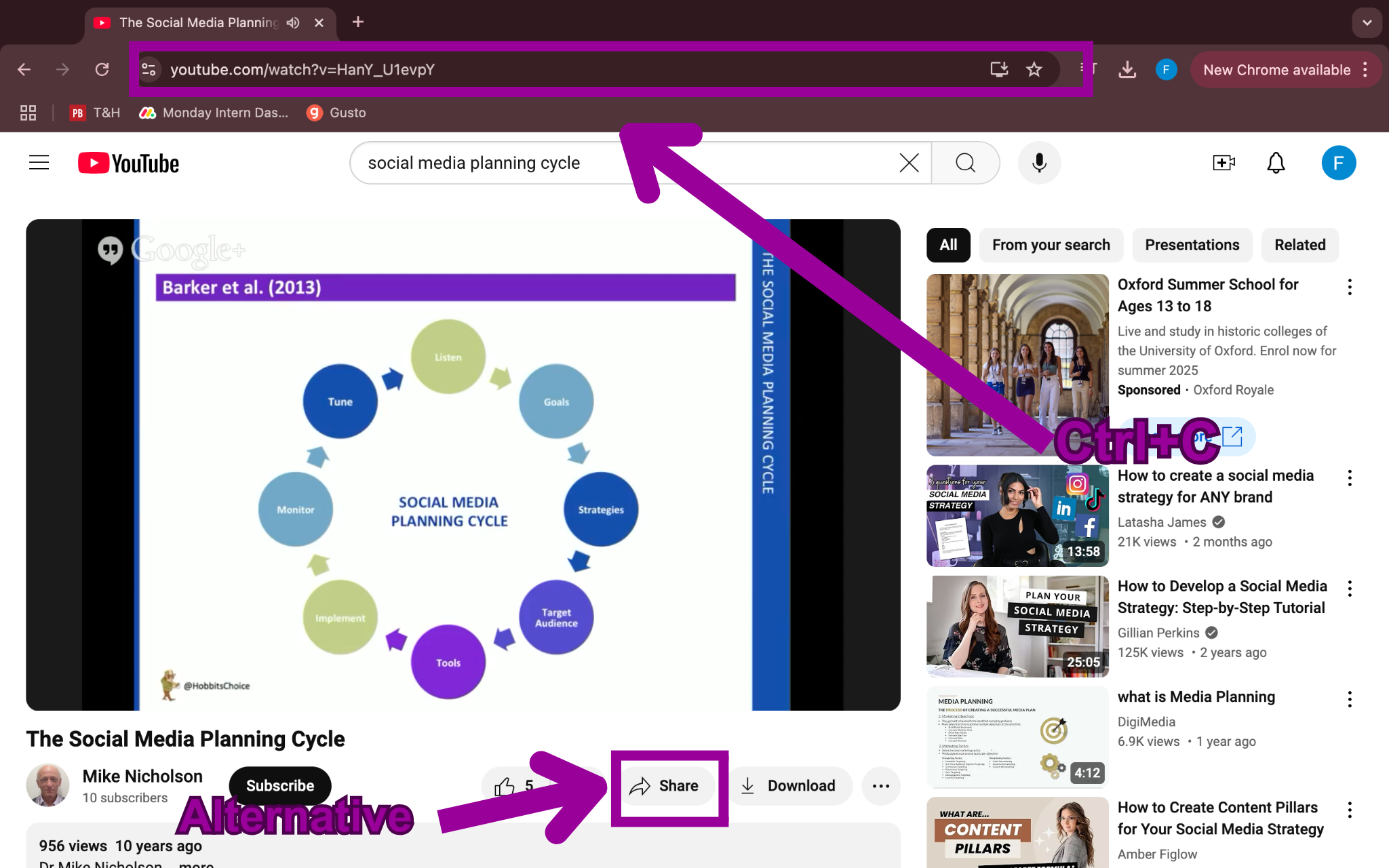Viewport: 1389px width, 868px height.
Task: Open Content Pillars video thumbnail
Action: 1017,833
